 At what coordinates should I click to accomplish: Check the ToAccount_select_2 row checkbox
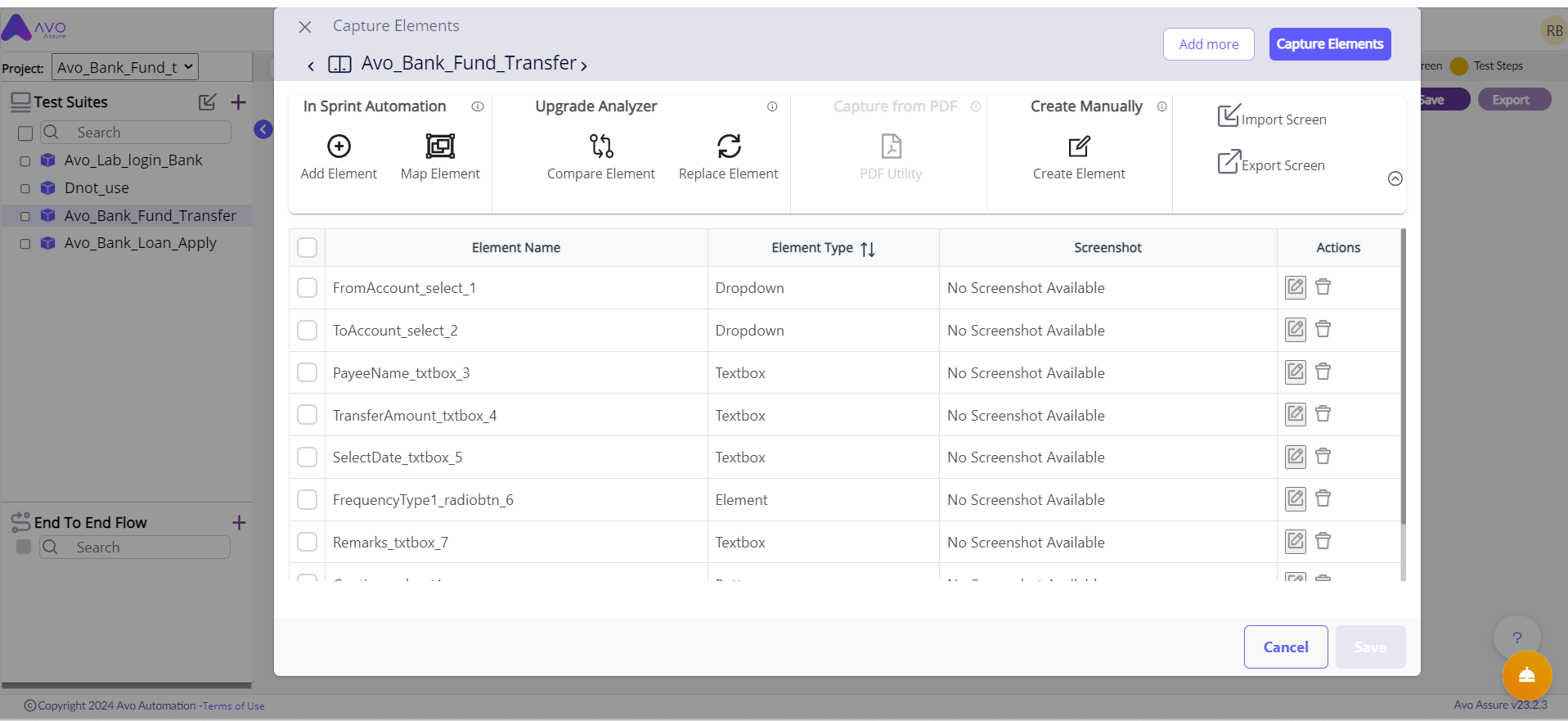(x=308, y=331)
